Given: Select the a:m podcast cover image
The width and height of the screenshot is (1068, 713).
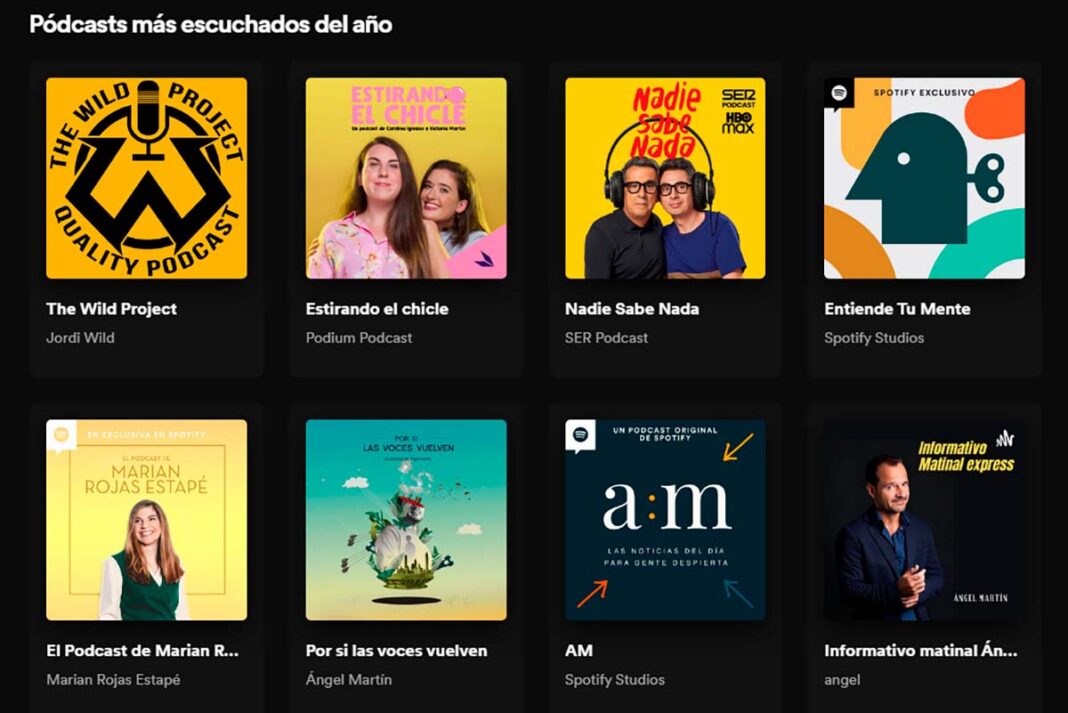Looking at the screenshot, I should pyautogui.click(x=665, y=520).
